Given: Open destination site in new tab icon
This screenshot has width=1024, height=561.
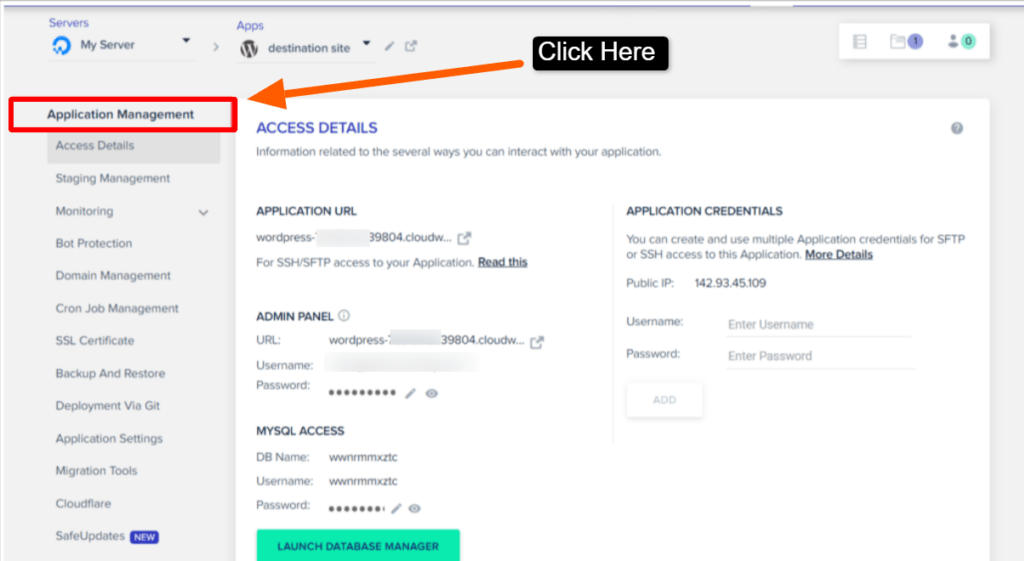Looking at the screenshot, I should click(x=411, y=46).
